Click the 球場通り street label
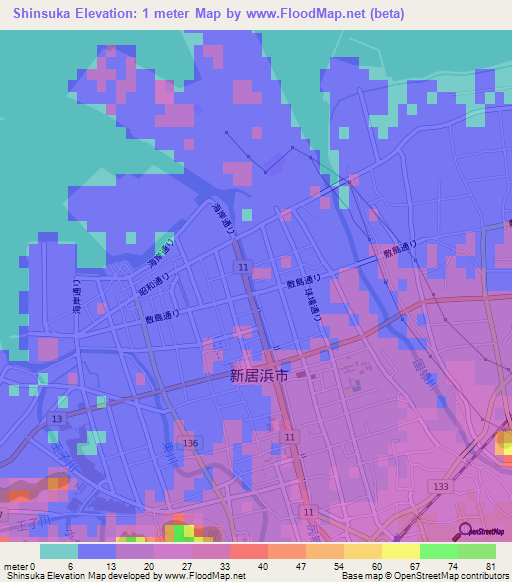Viewport: 512px width, 582px height. [314, 304]
